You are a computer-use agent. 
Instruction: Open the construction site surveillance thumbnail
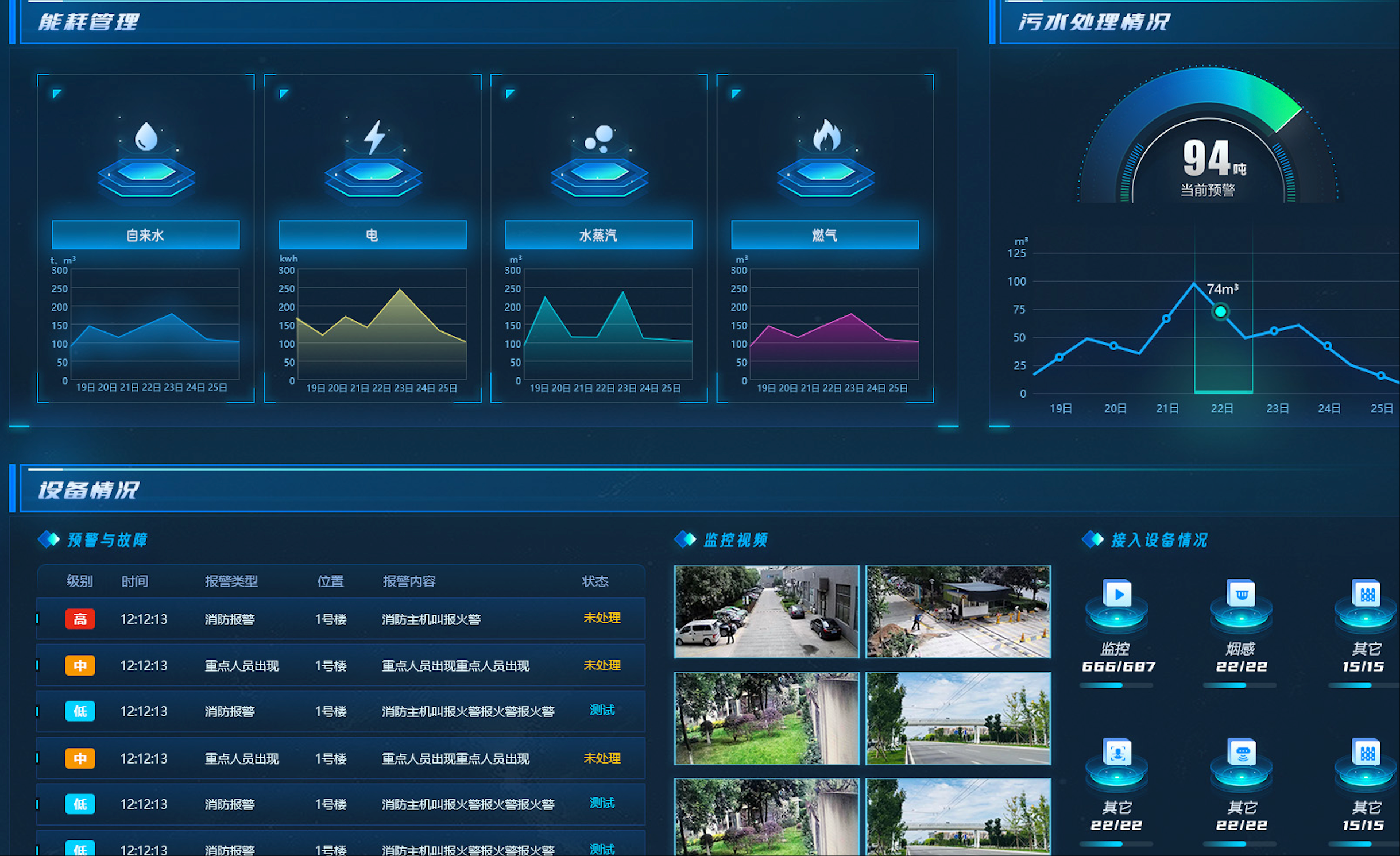(958, 611)
